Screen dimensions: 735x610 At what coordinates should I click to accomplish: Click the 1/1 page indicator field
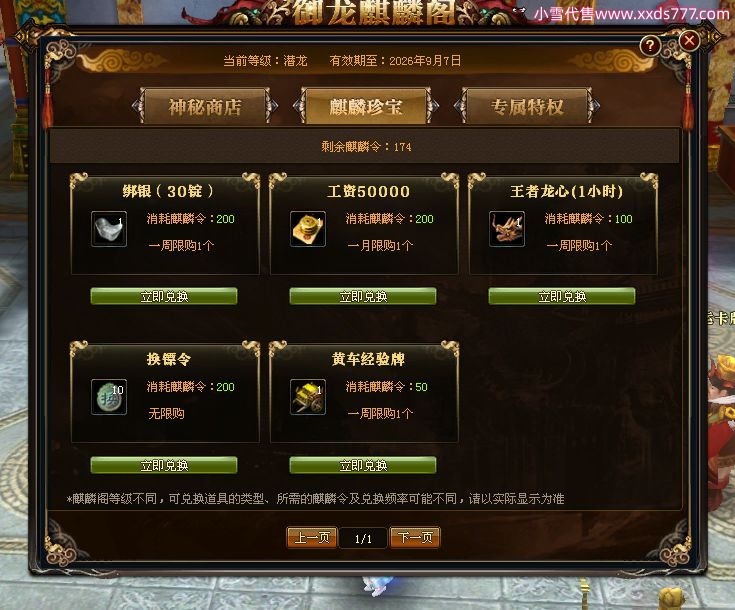[x=363, y=538]
